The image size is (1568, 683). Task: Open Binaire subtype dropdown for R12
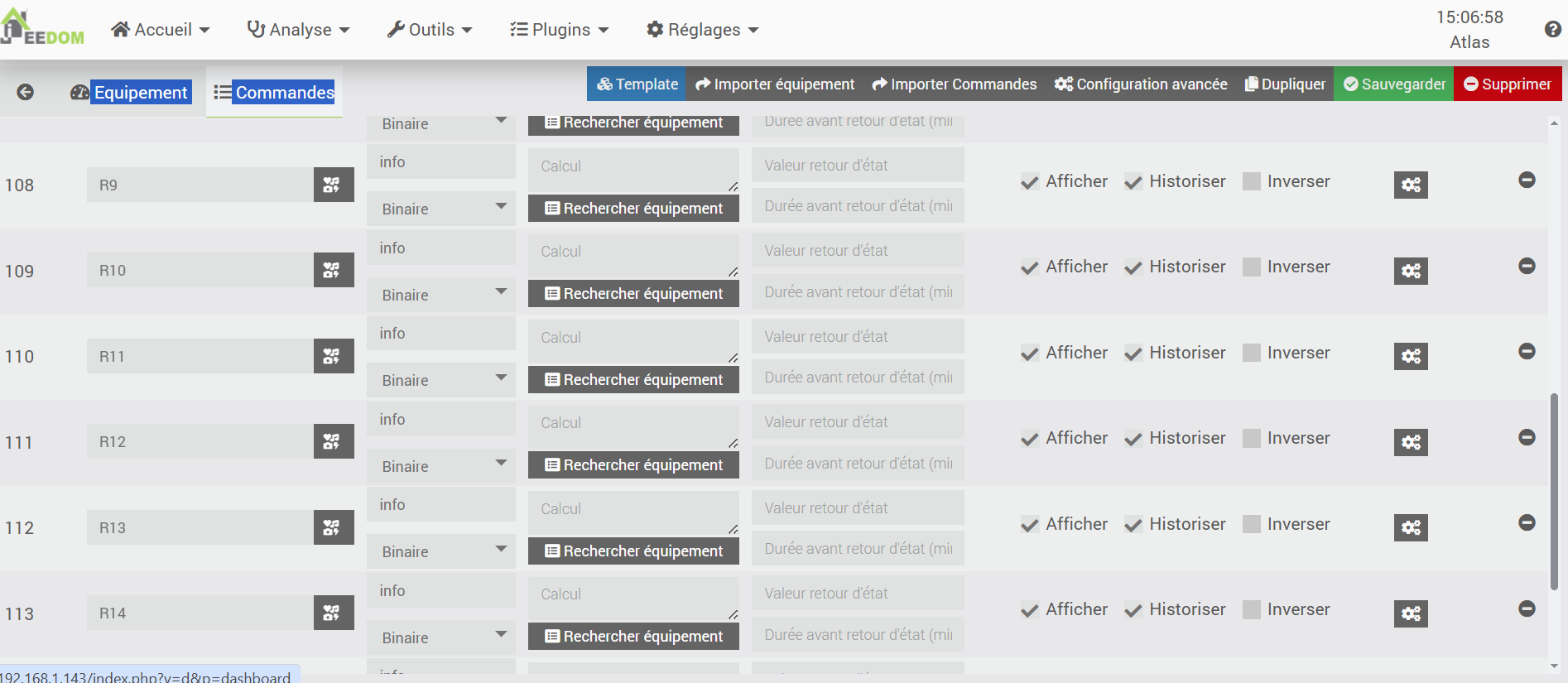coord(441,466)
